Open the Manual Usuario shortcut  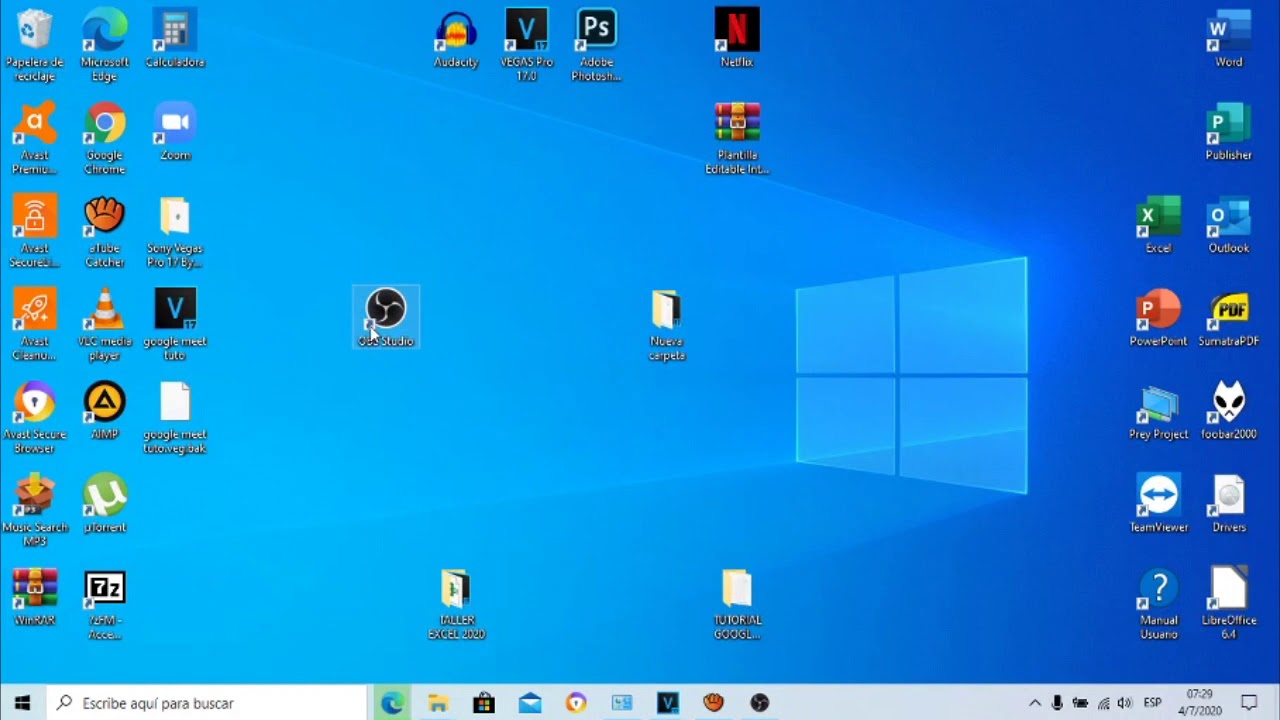click(x=1158, y=603)
